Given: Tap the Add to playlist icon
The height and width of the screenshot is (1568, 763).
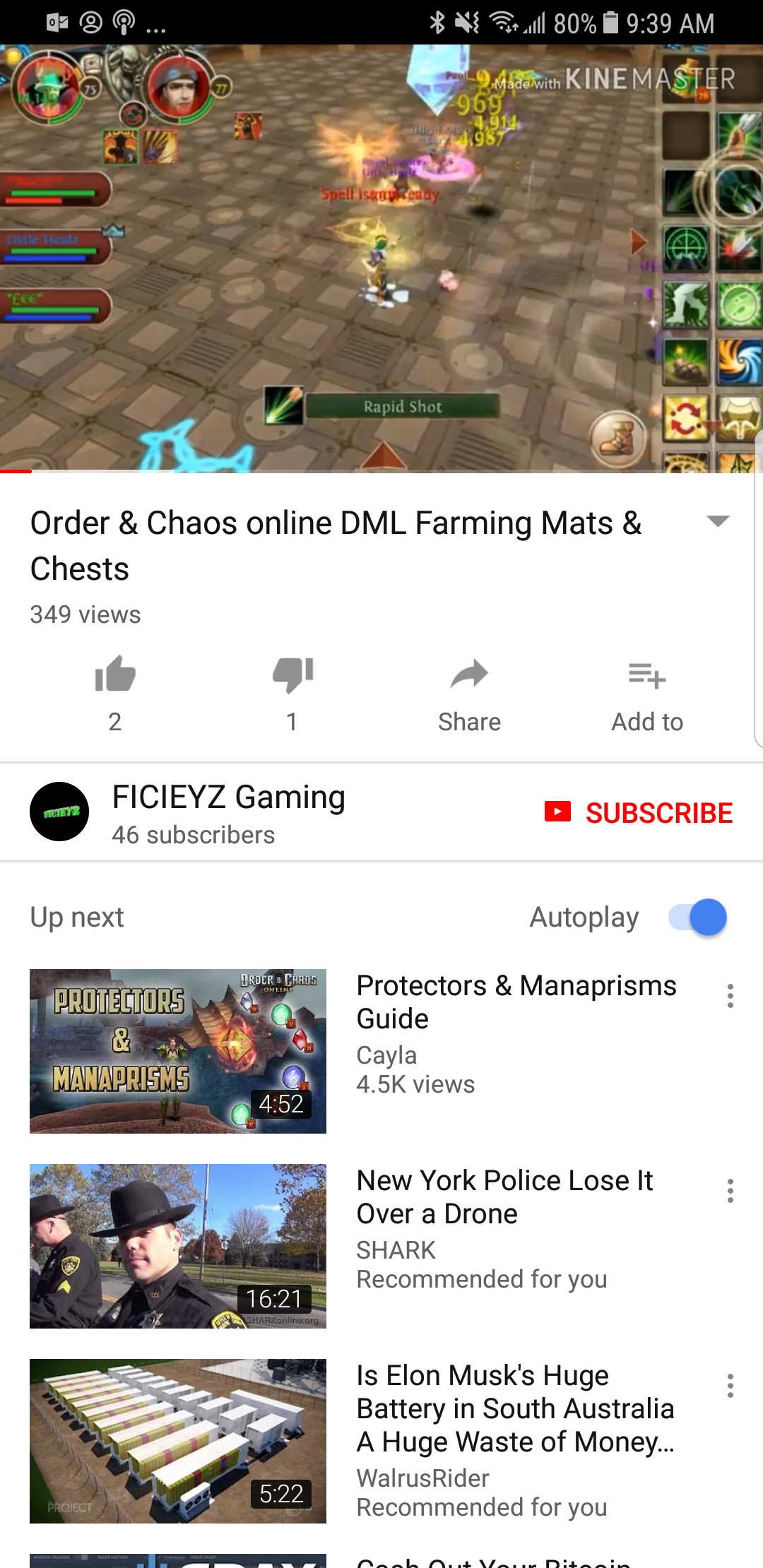Looking at the screenshot, I should (x=647, y=675).
